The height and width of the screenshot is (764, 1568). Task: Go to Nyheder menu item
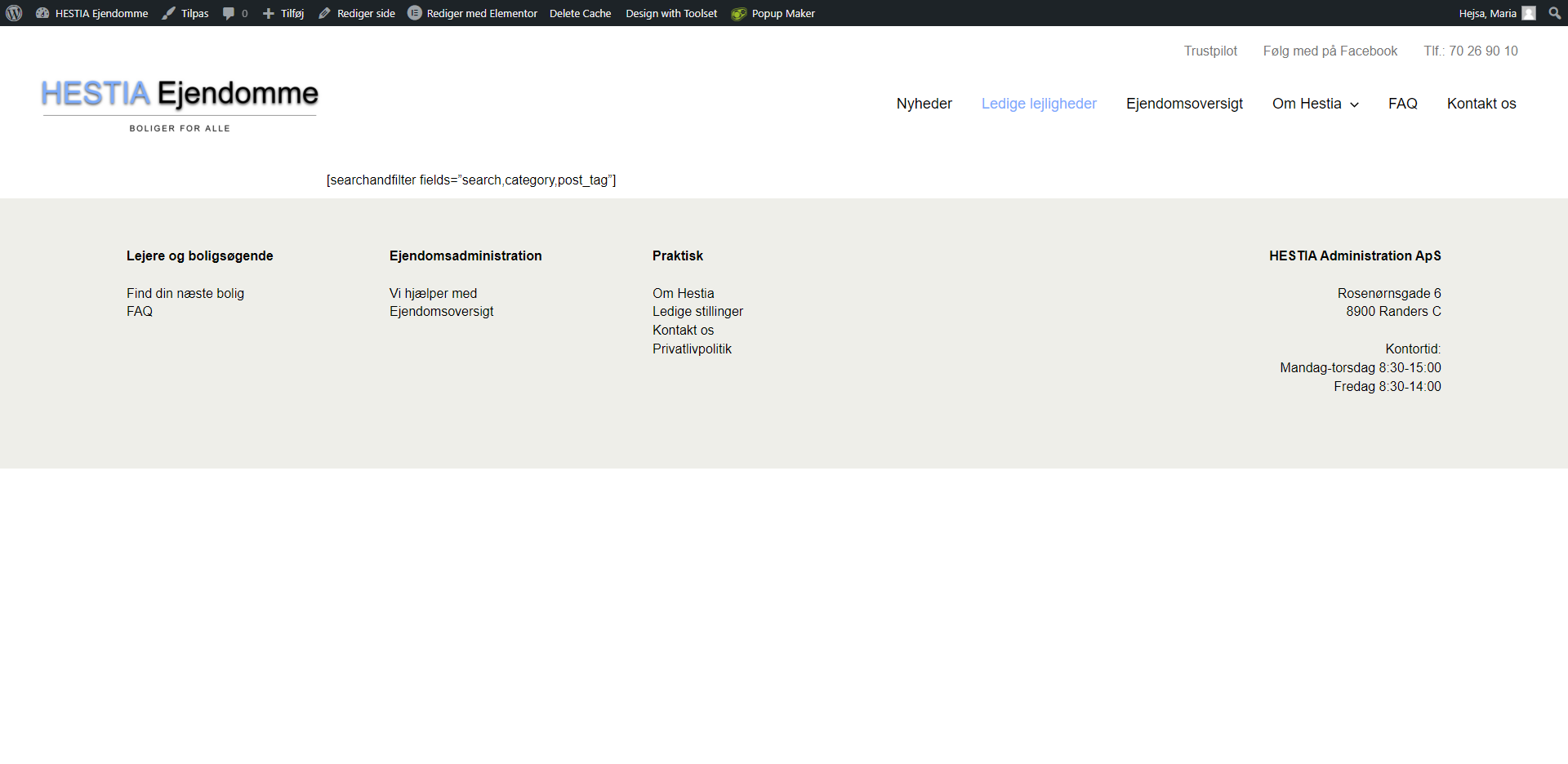[x=924, y=104]
